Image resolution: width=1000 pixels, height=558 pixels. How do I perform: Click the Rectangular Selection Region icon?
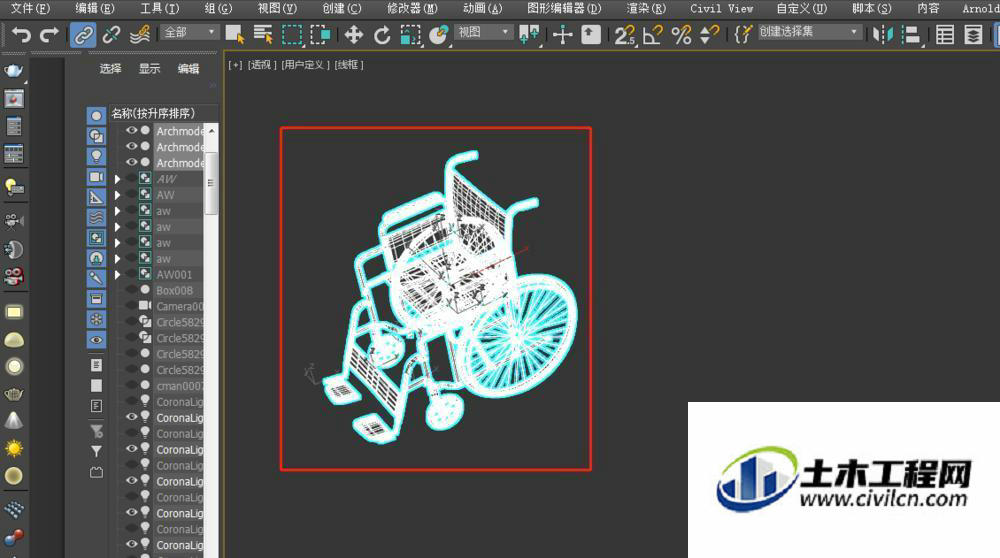291,34
